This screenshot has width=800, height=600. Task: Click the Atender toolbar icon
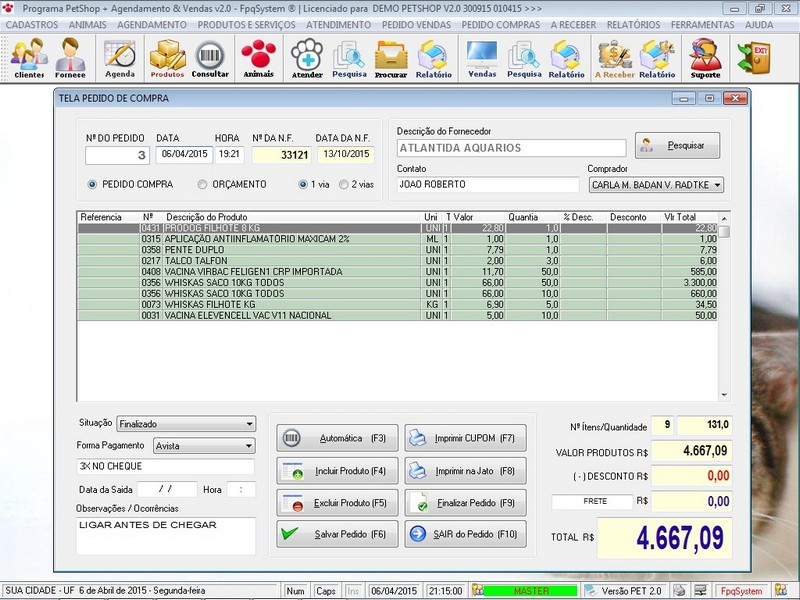(x=307, y=58)
